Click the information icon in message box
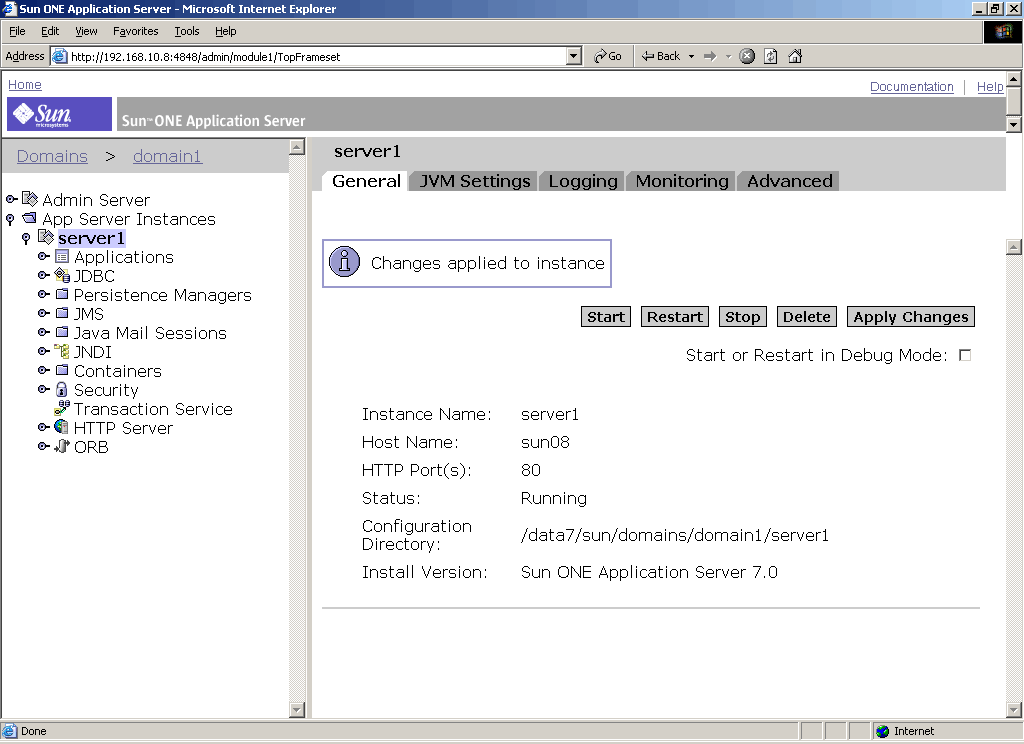The height and width of the screenshot is (744, 1024). pyautogui.click(x=345, y=262)
